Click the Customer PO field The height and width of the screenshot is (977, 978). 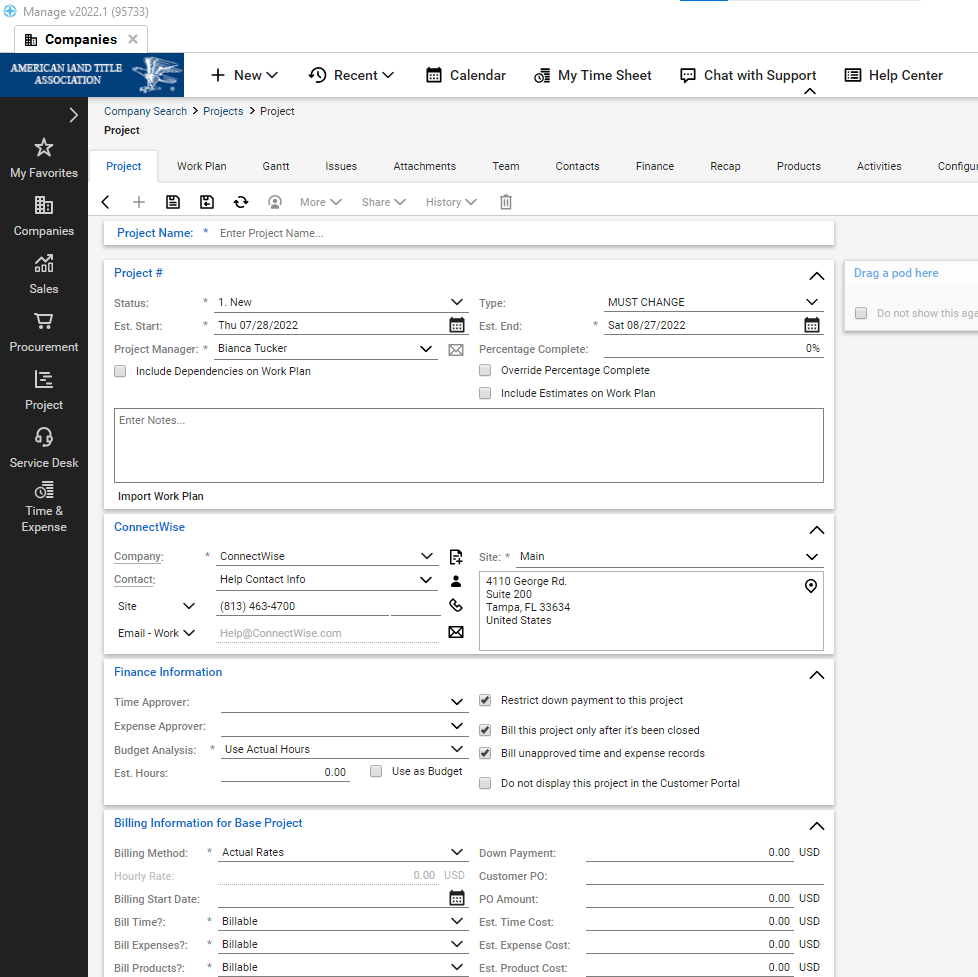click(704, 875)
